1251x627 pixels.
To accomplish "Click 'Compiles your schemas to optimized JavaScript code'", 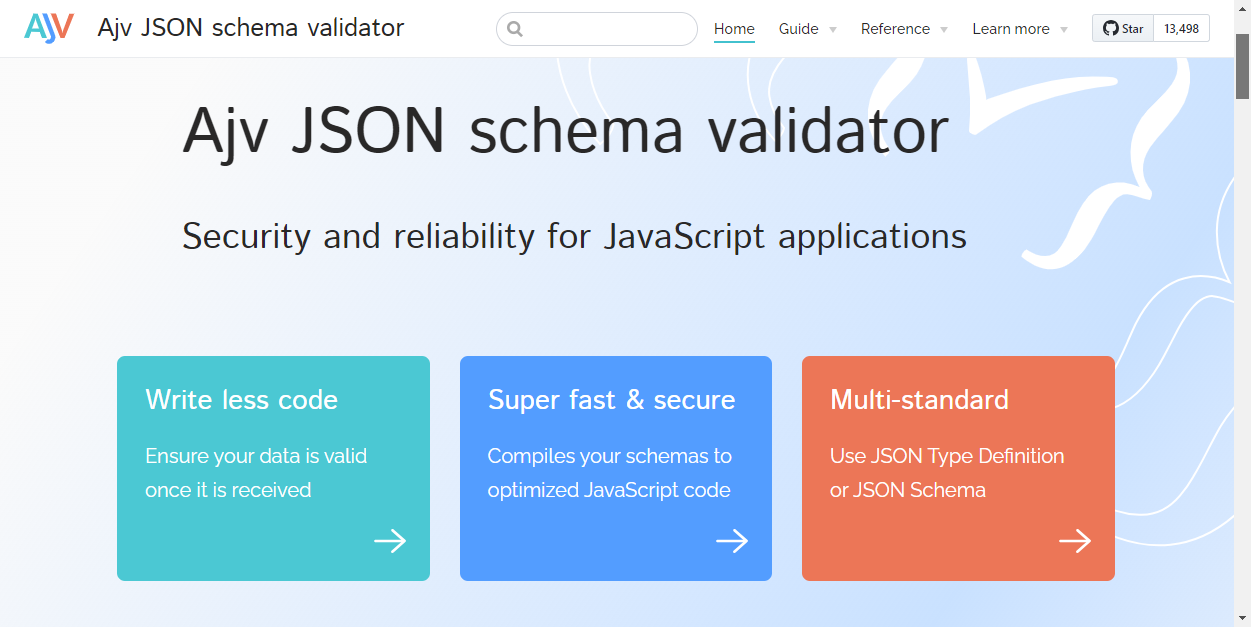I will pyautogui.click(x=609, y=473).
